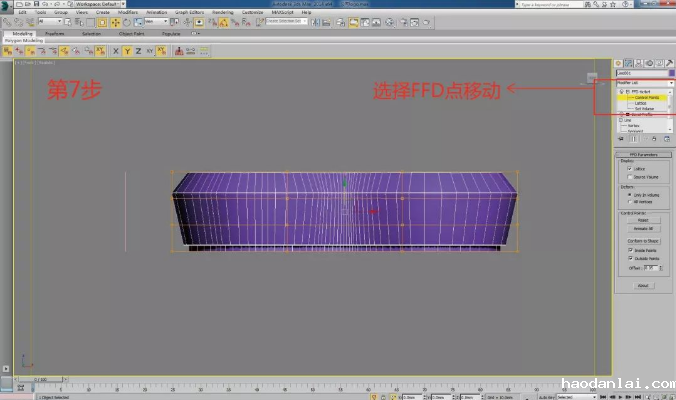
Task: Open the Rendering menu
Action: pos(222,12)
